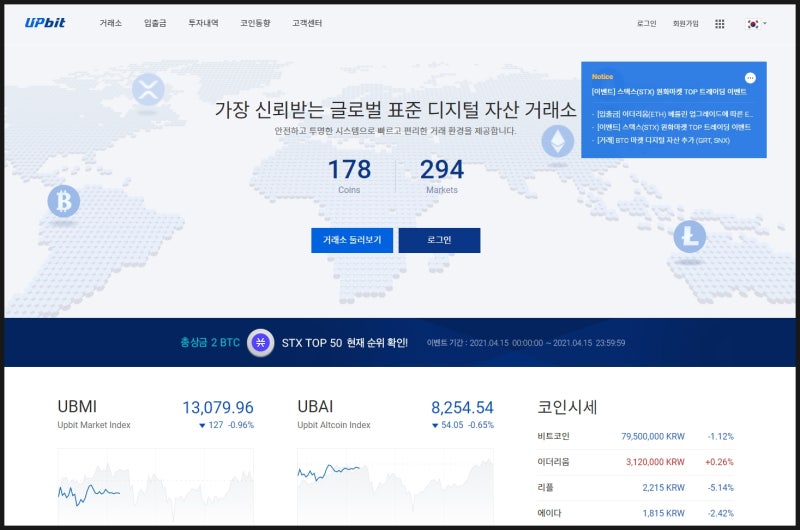
Task: Open the apps grid icon
Action: click(719, 23)
